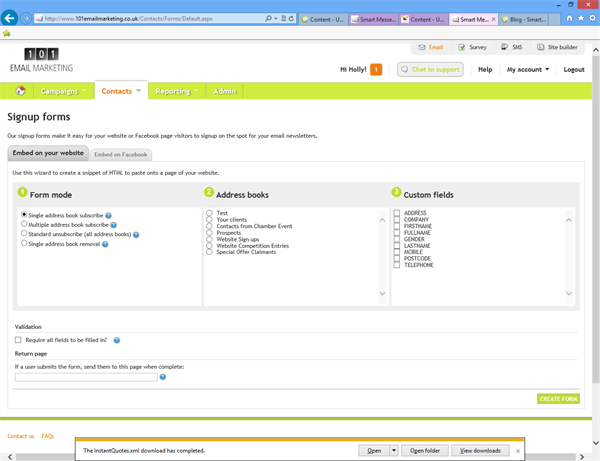Image resolution: width=600 pixels, height=461 pixels.
Task: Switch to Embed on Facebook tab
Action: coord(121,155)
